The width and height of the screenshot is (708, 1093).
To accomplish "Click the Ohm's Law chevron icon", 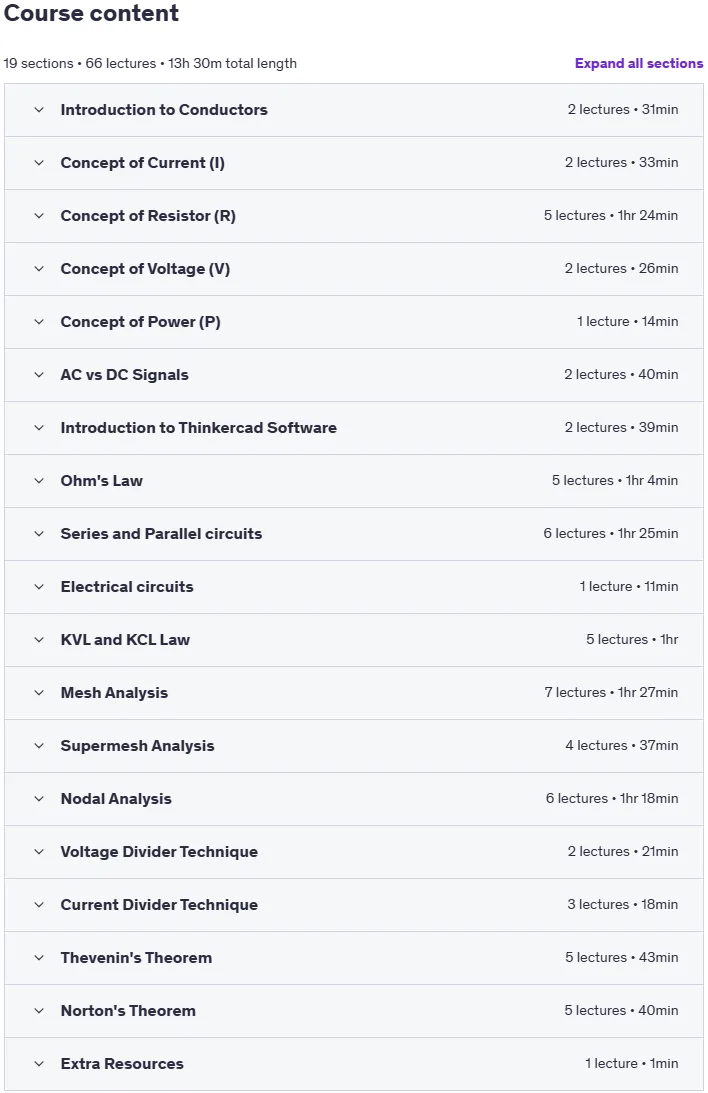I will click(39, 481).
